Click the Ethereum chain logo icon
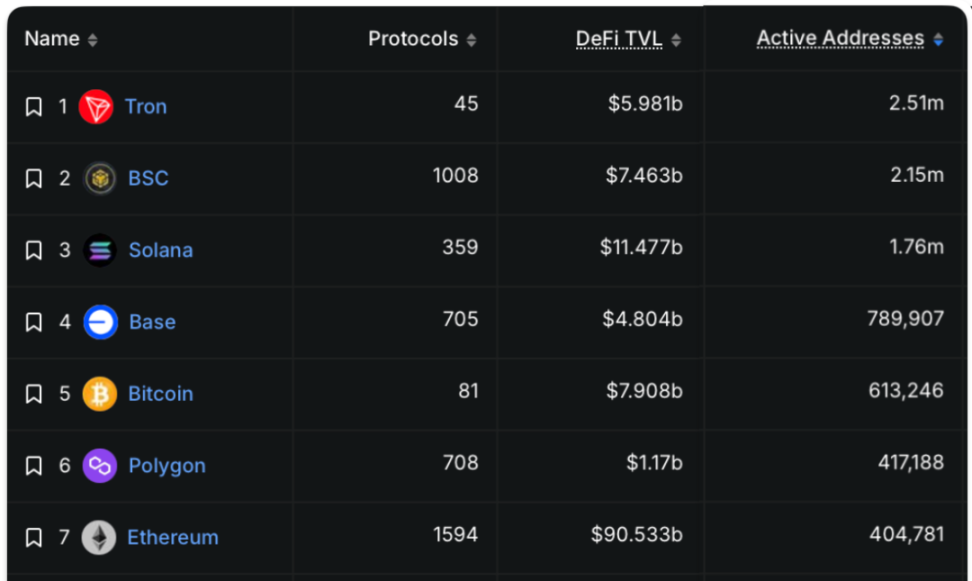Image resolution: width=972 pixels, height=581 pixels. point(99,538)
